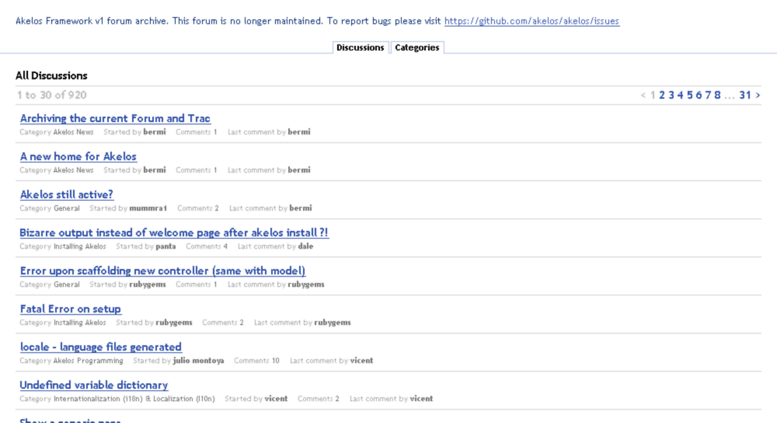This screenshot has height=423, width=777.
Task: Click Akelos News category under Archiving discussion
Action: click(73, 132)
